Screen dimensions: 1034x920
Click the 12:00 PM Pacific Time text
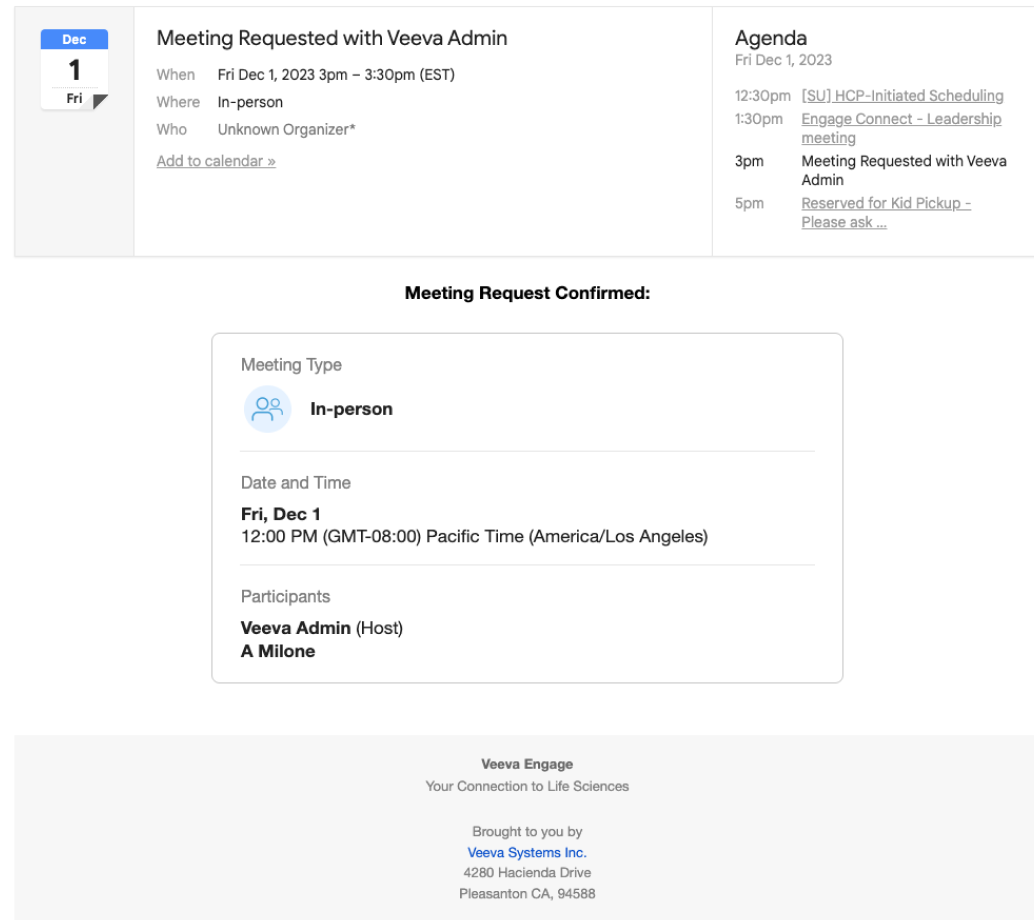(x=474, y=537)
